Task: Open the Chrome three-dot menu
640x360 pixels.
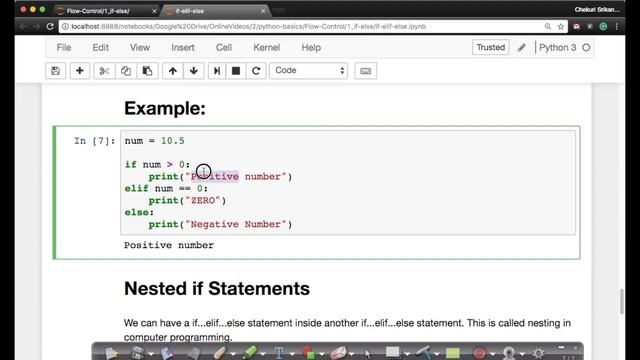Action: 617,27
